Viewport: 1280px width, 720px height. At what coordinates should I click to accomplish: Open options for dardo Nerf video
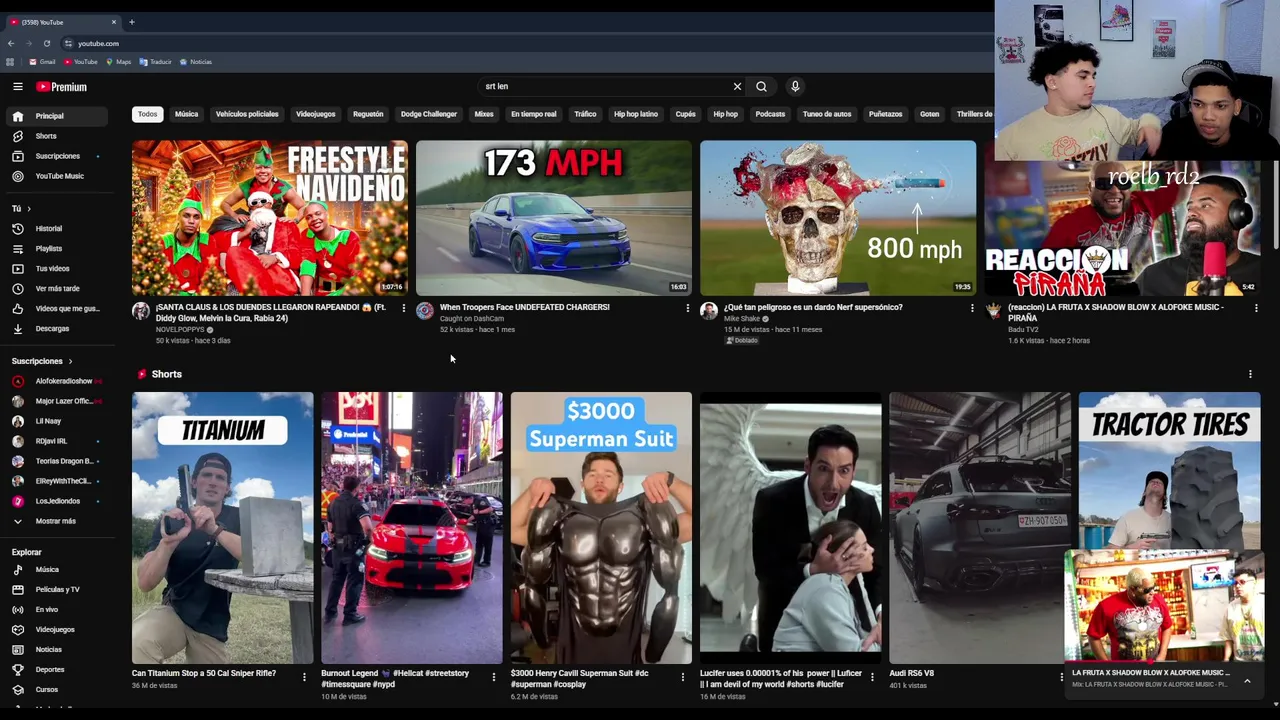click(x=971, y=308)
